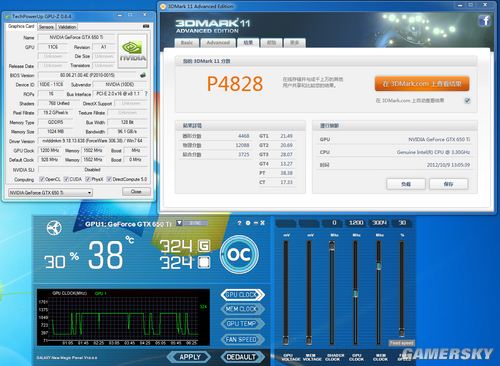Image resolution: width=500 pixels, height=366 pixels.
Task: Click the round OC overclock button
Action: click(239, 255)
